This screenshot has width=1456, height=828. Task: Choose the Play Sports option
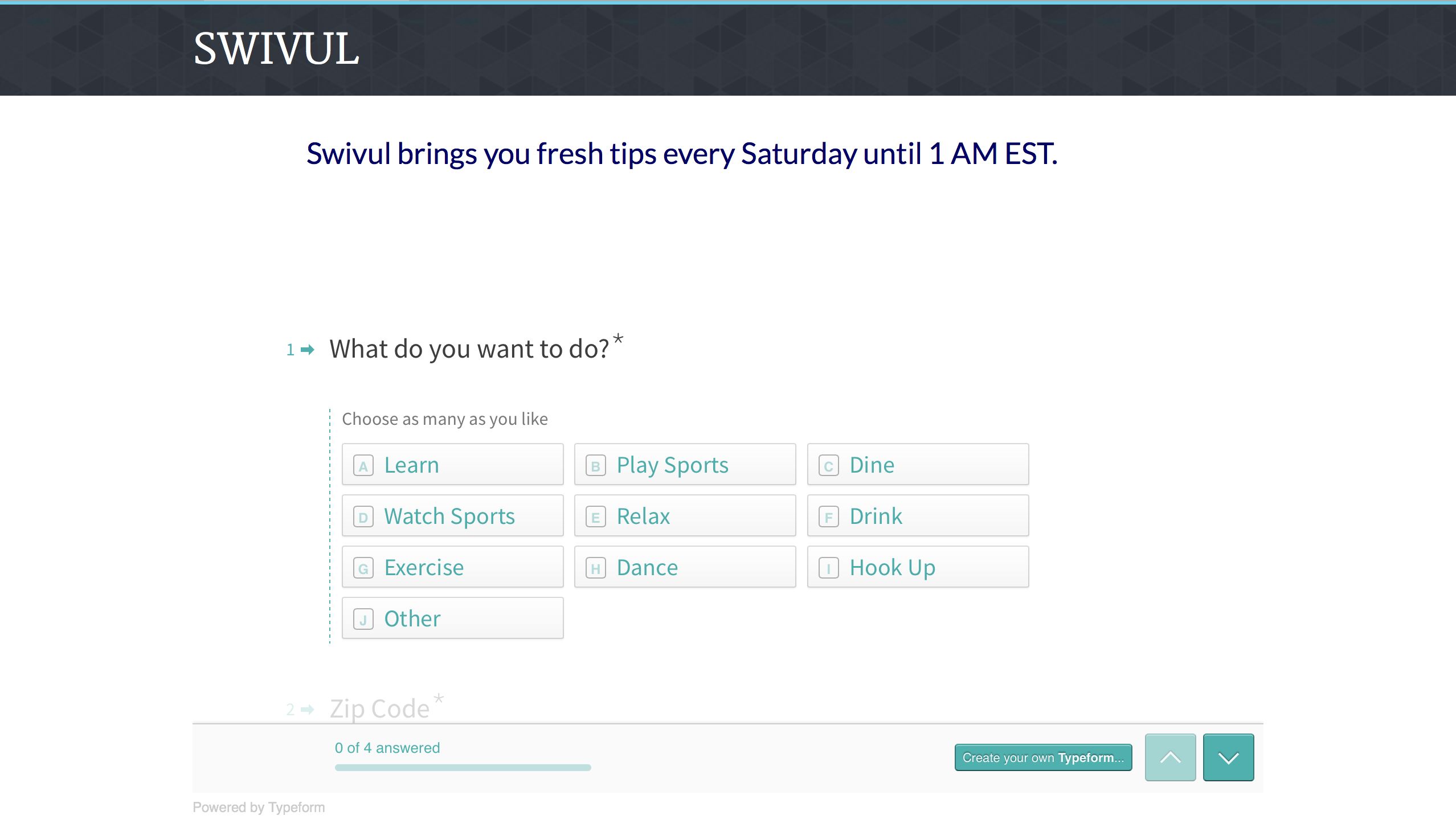(685, 465)
